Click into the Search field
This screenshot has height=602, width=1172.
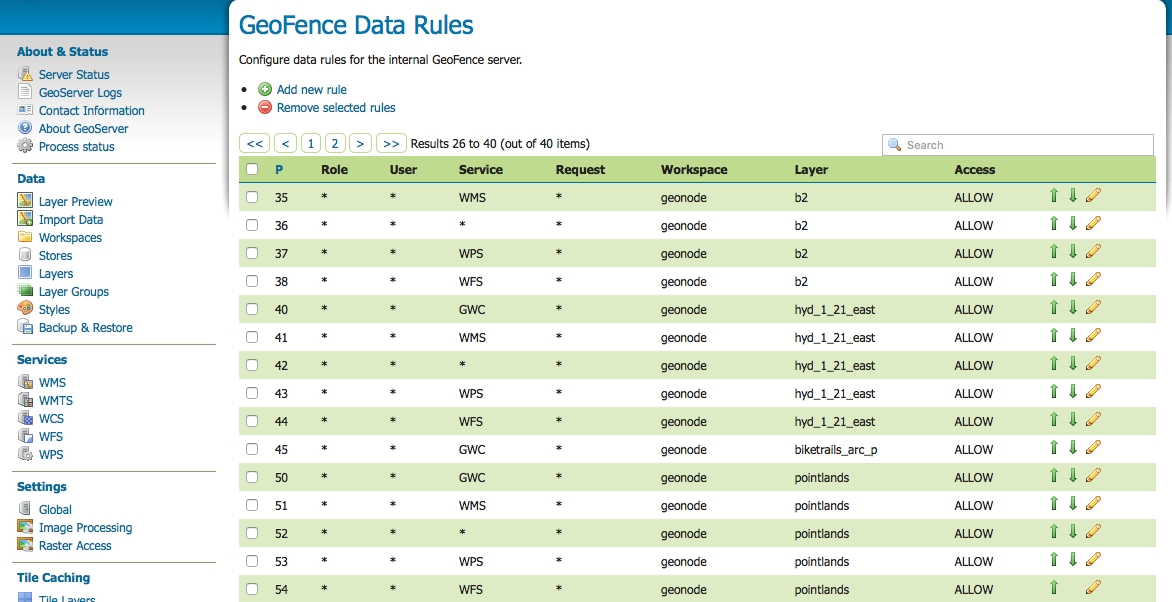point(1018,145)
